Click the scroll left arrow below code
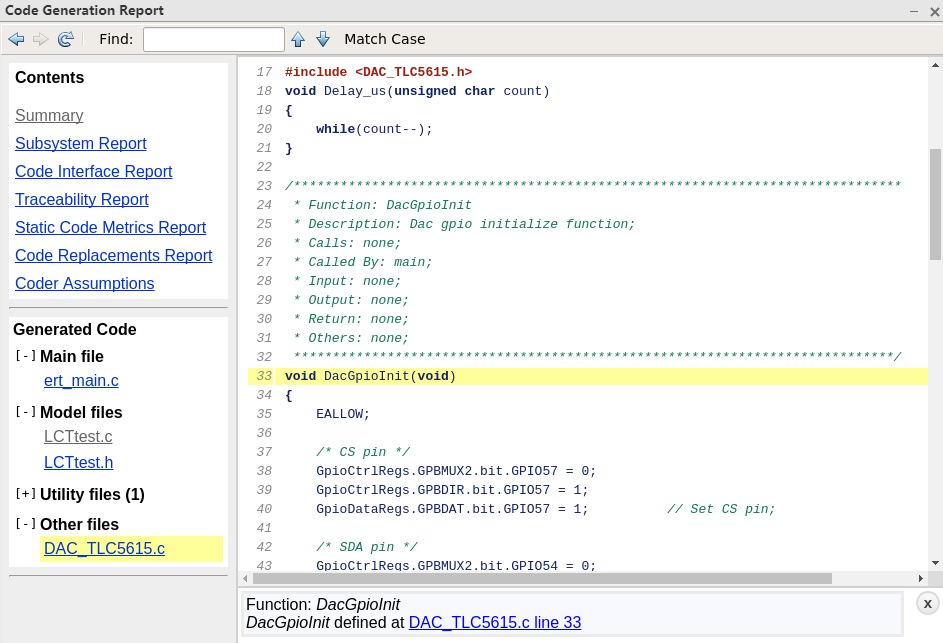Screen dimensions: 943x643 (245, 578)
